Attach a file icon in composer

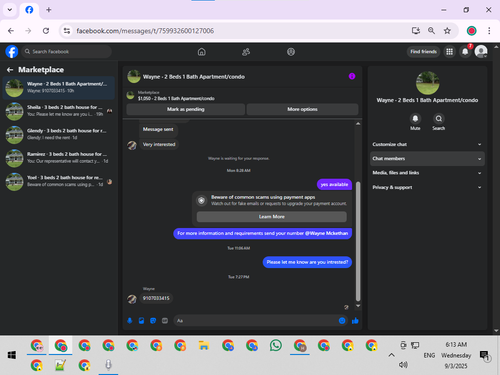pyautogui.click(x=141, y=321)
